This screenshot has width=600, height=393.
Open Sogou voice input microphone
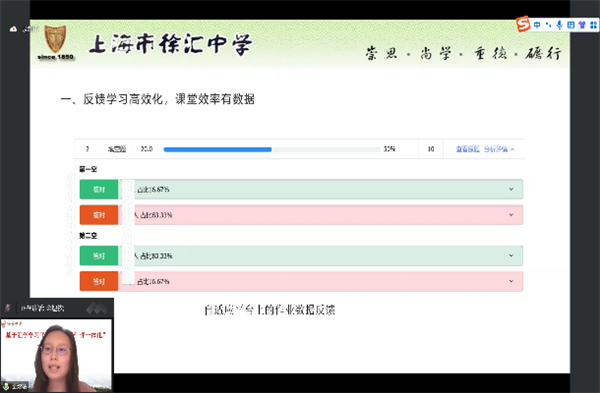(559, 25)
